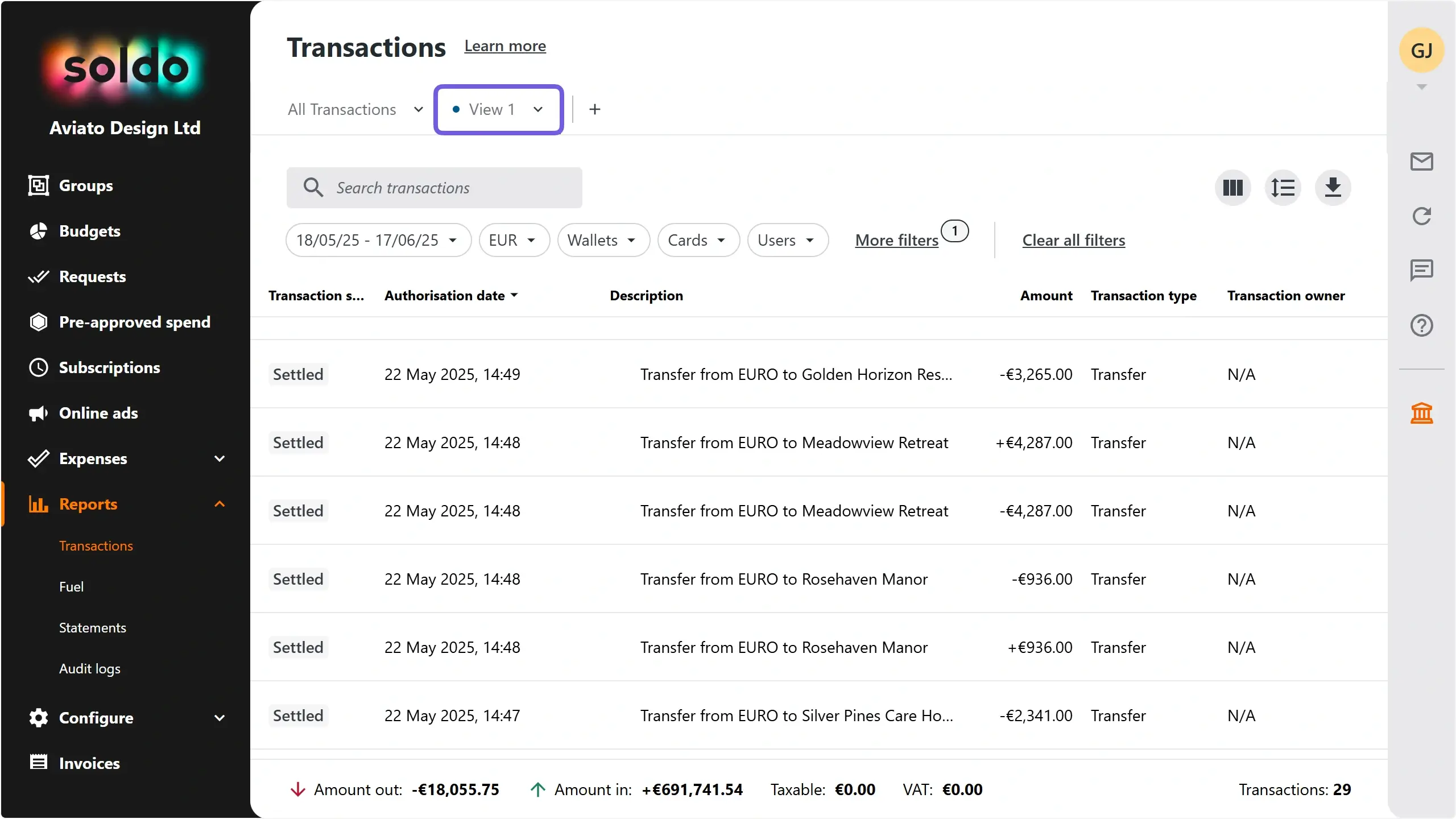Expand the Wallets filter dropdown

point(603,240)
